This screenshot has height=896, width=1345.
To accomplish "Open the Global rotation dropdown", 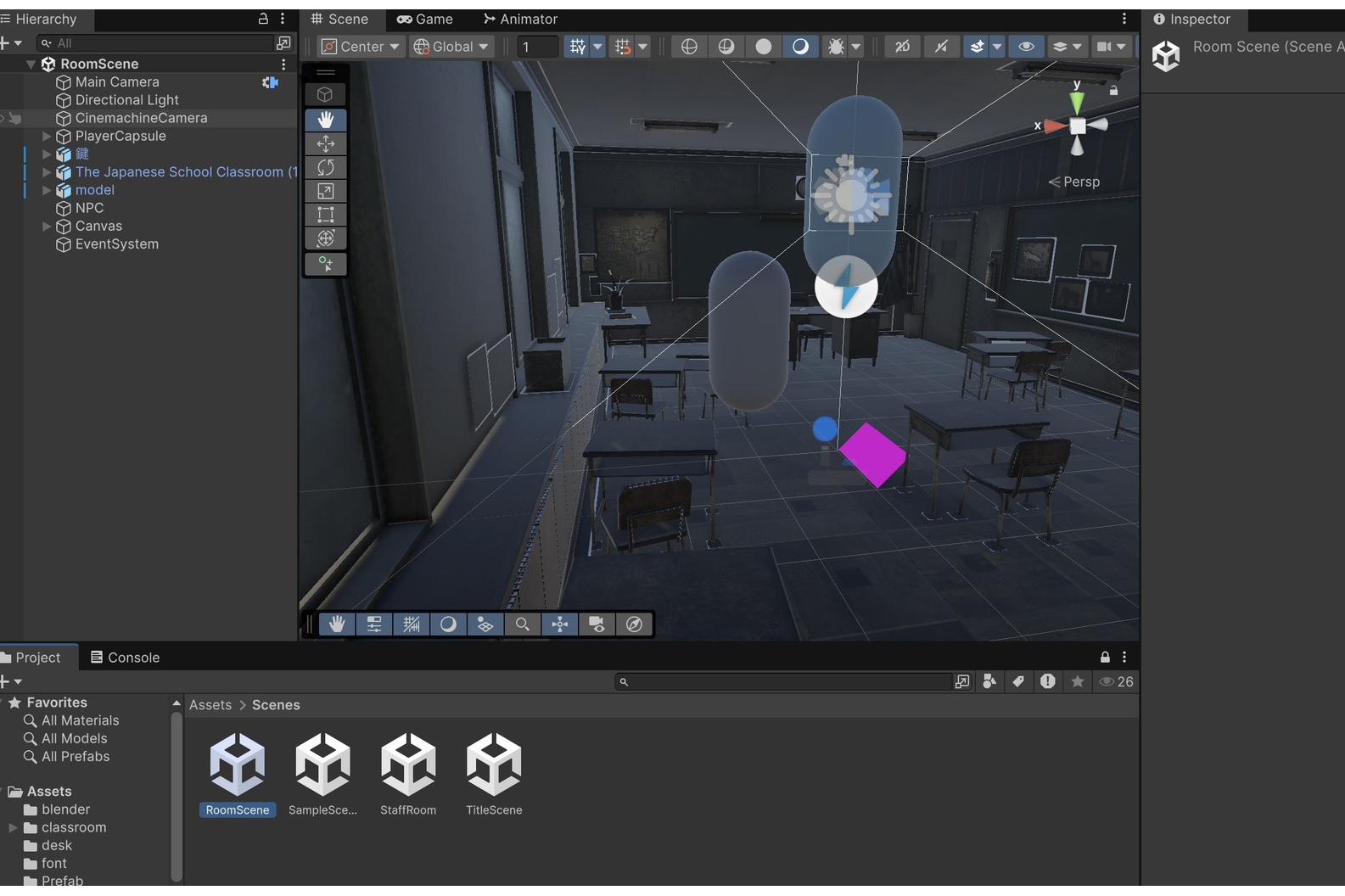I will pyautogui.click(x=451, y=47).
